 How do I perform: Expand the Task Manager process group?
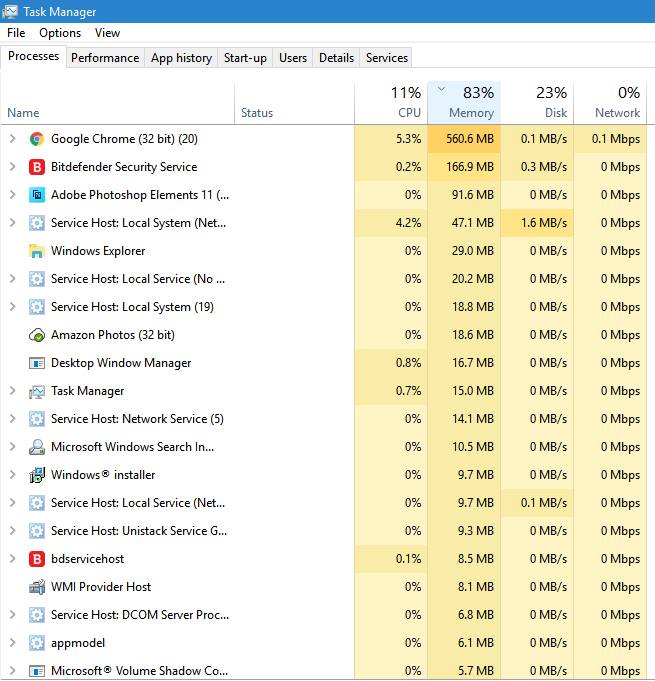13,391
